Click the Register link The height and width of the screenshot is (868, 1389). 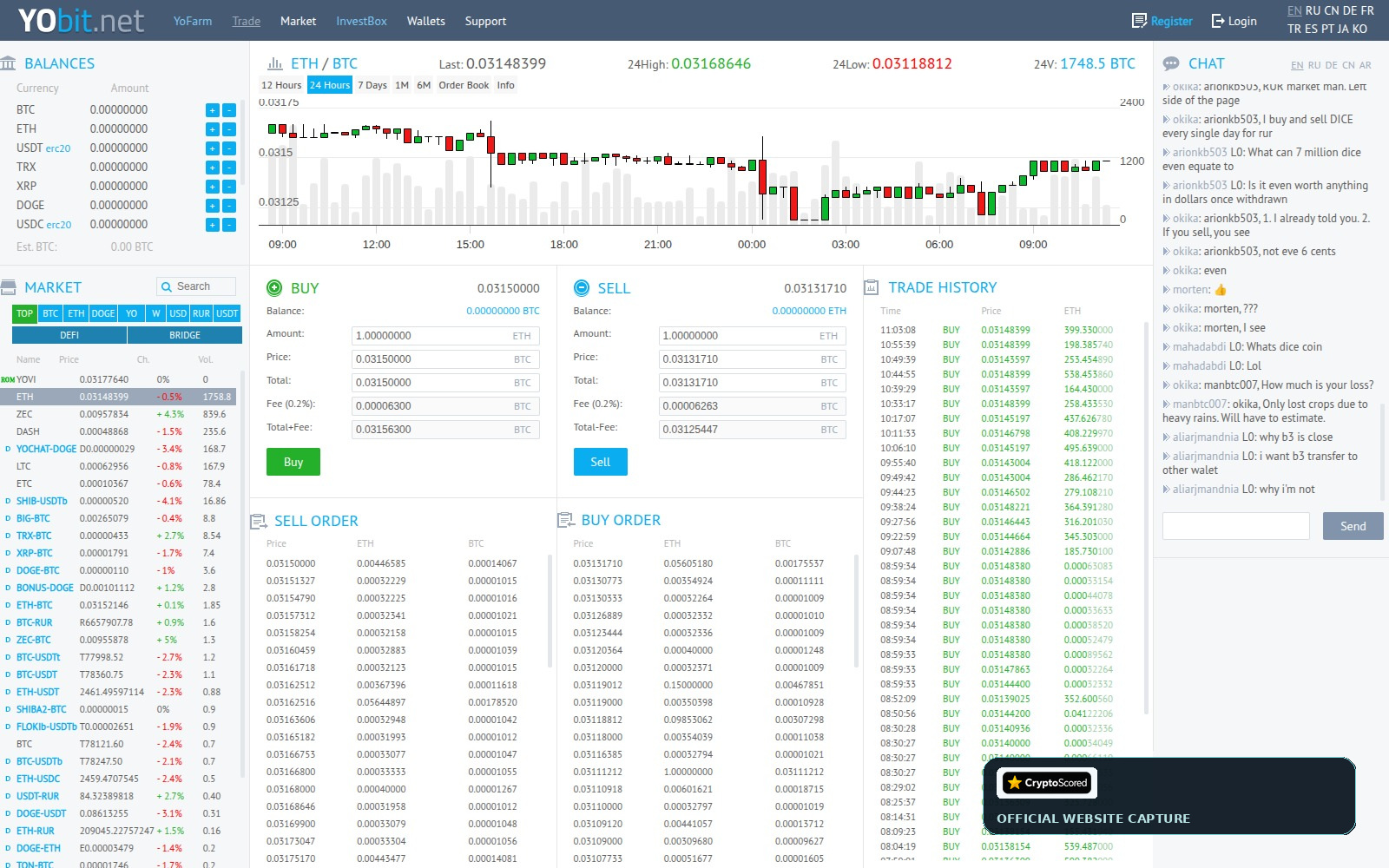coord(1171,21)
